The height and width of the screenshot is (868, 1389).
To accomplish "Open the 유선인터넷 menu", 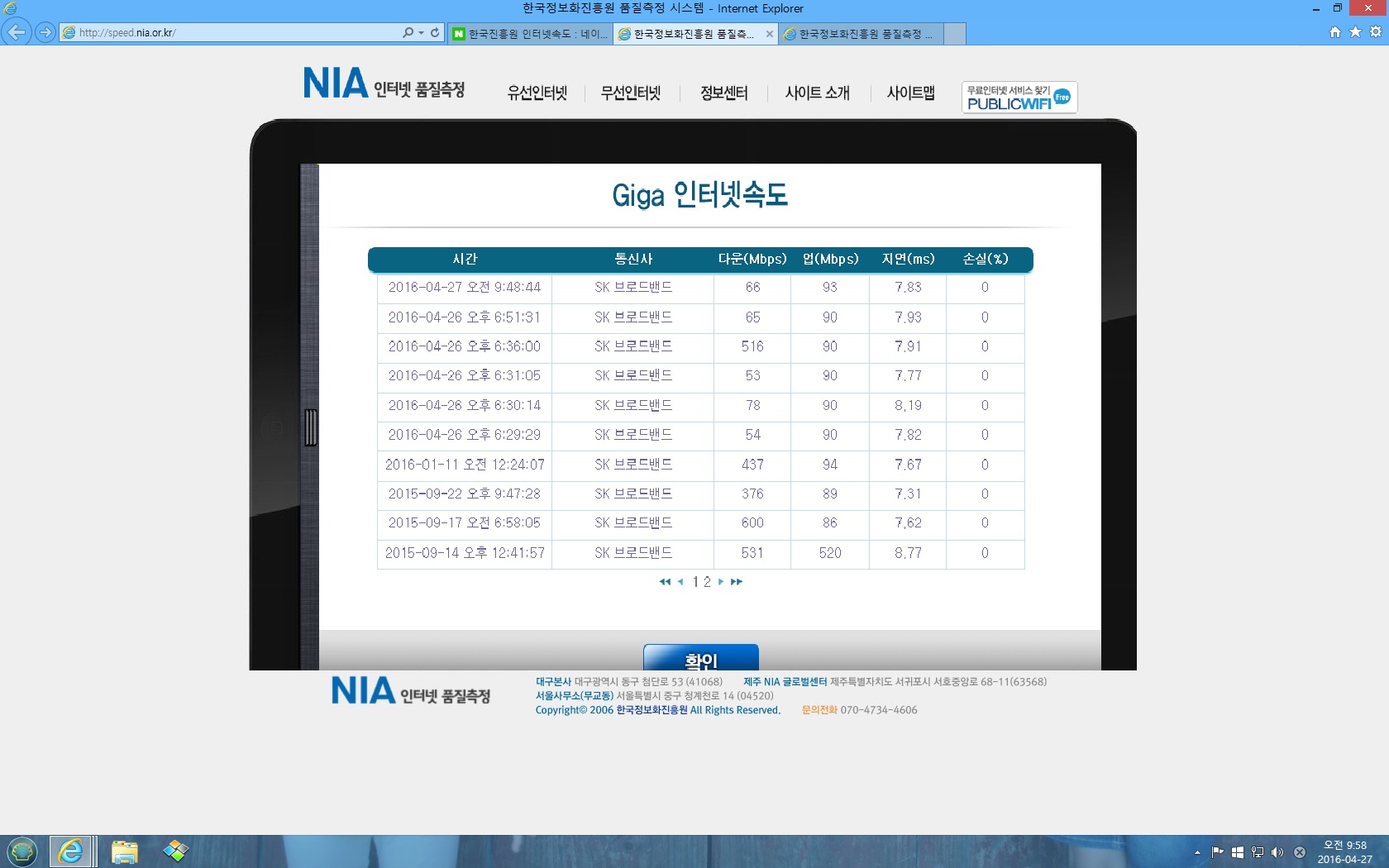I will coord(537,93).
